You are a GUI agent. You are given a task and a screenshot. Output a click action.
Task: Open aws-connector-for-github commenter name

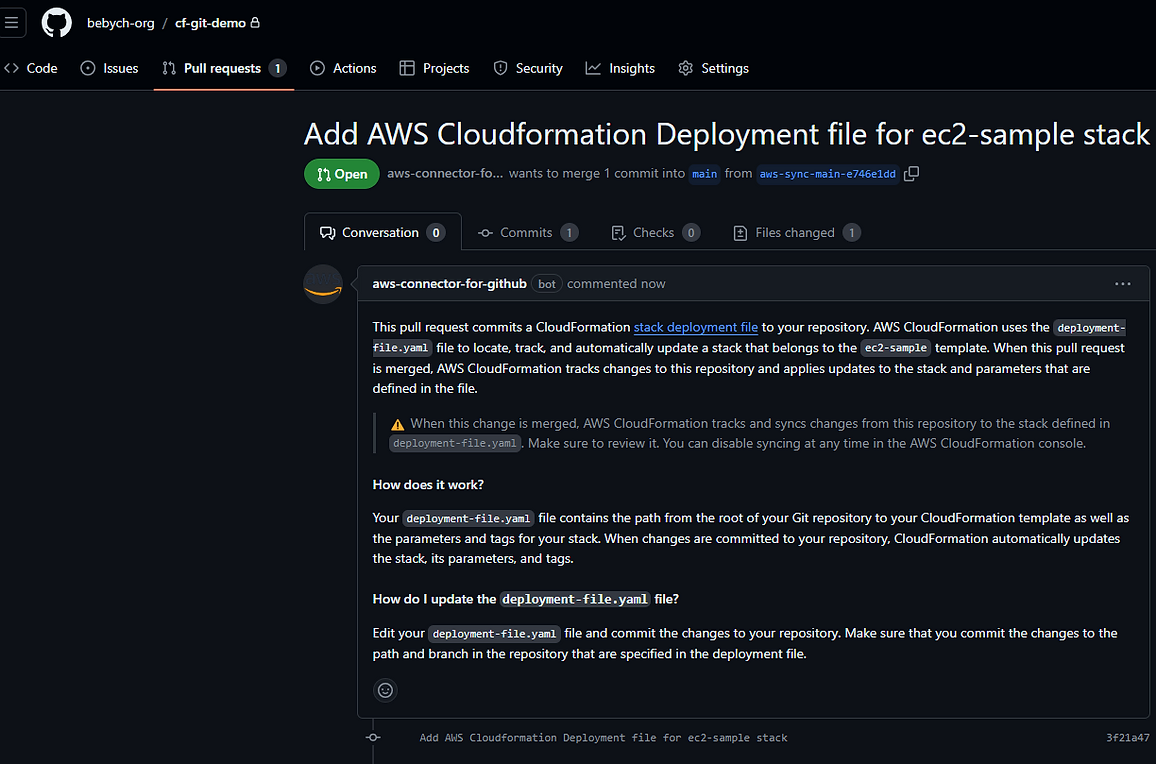click(x=449, y=284)
